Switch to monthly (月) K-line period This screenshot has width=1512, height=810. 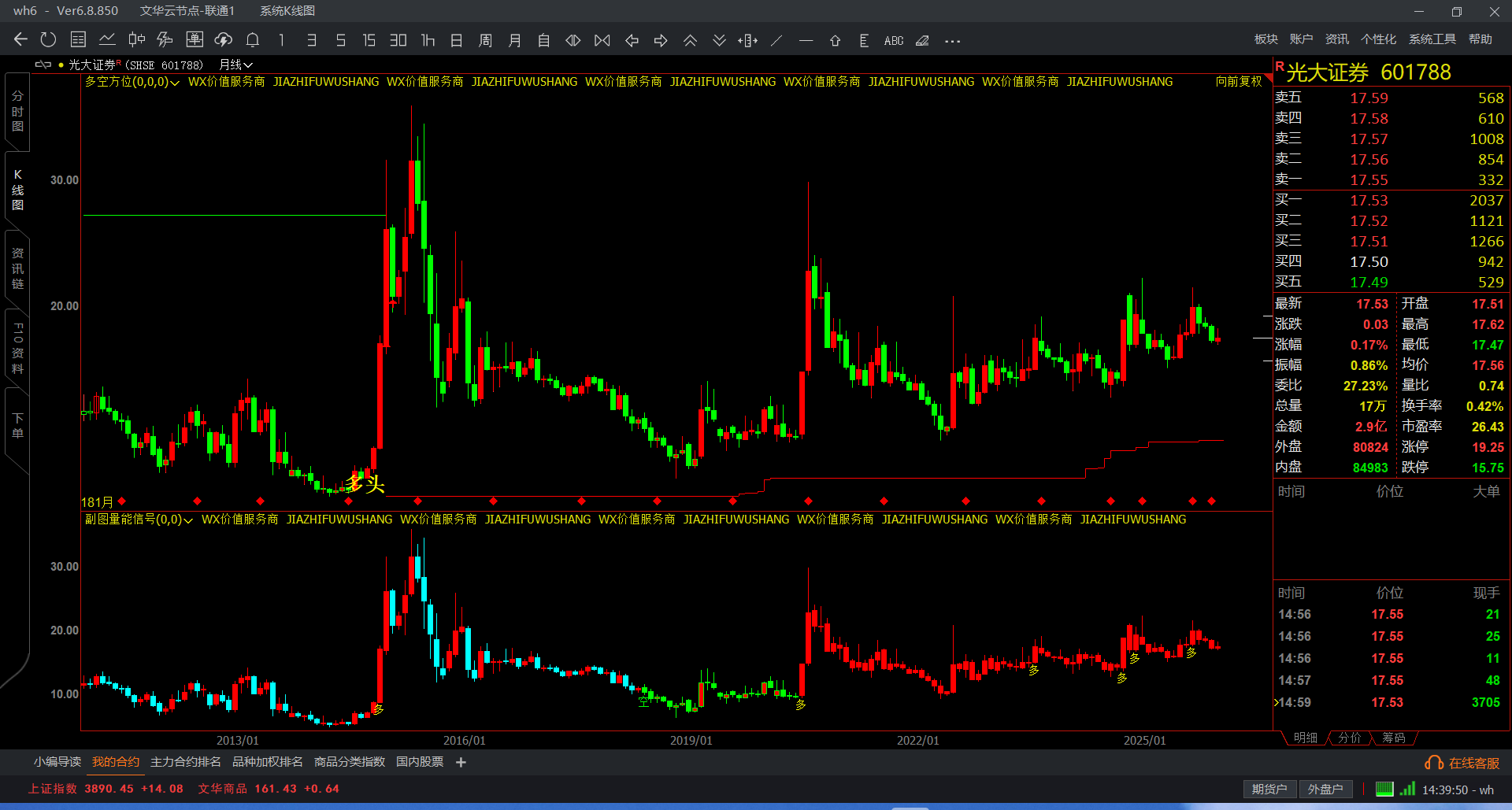[x=514, y=39]
